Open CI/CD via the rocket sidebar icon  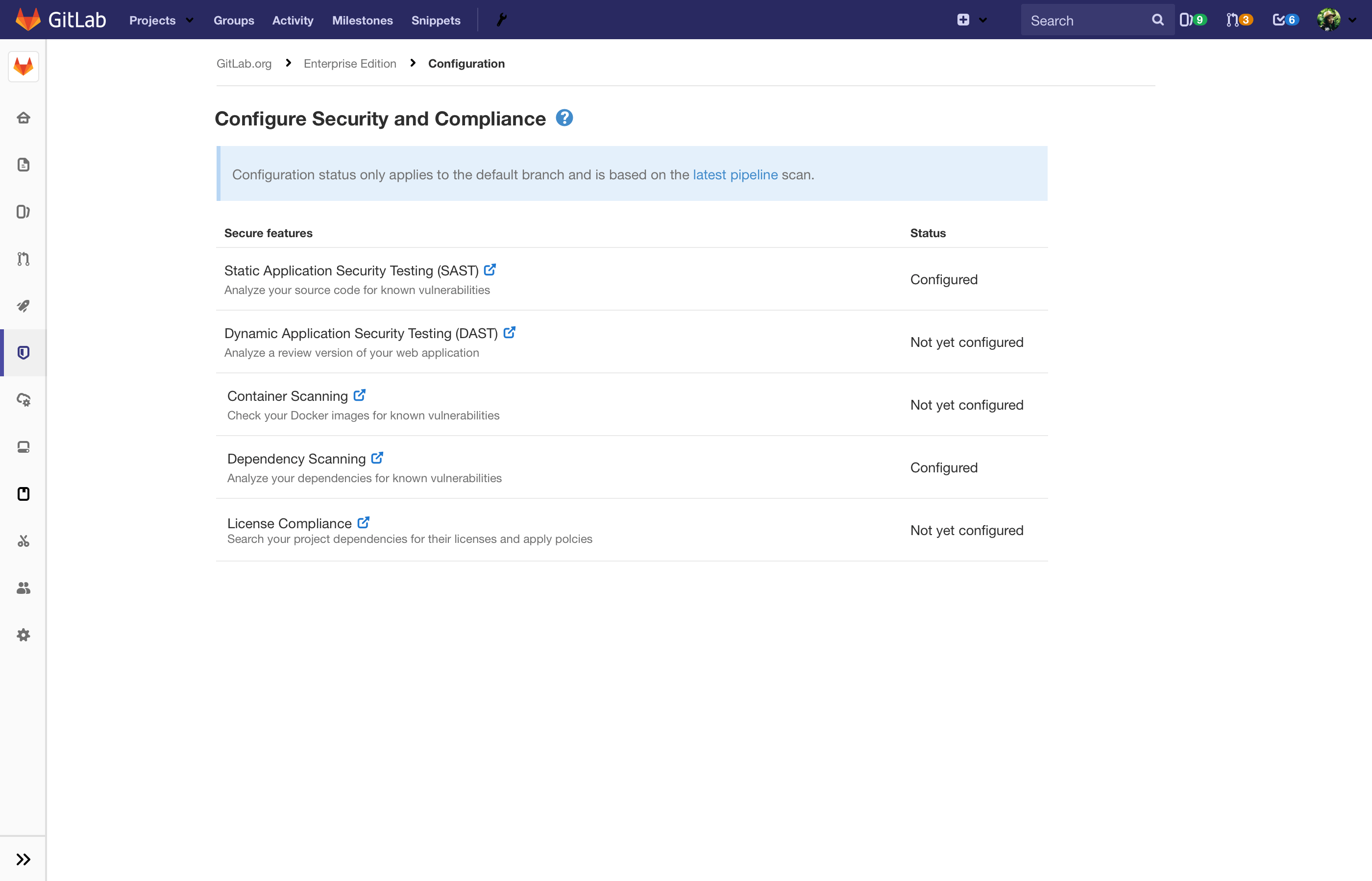pos(23,305)
